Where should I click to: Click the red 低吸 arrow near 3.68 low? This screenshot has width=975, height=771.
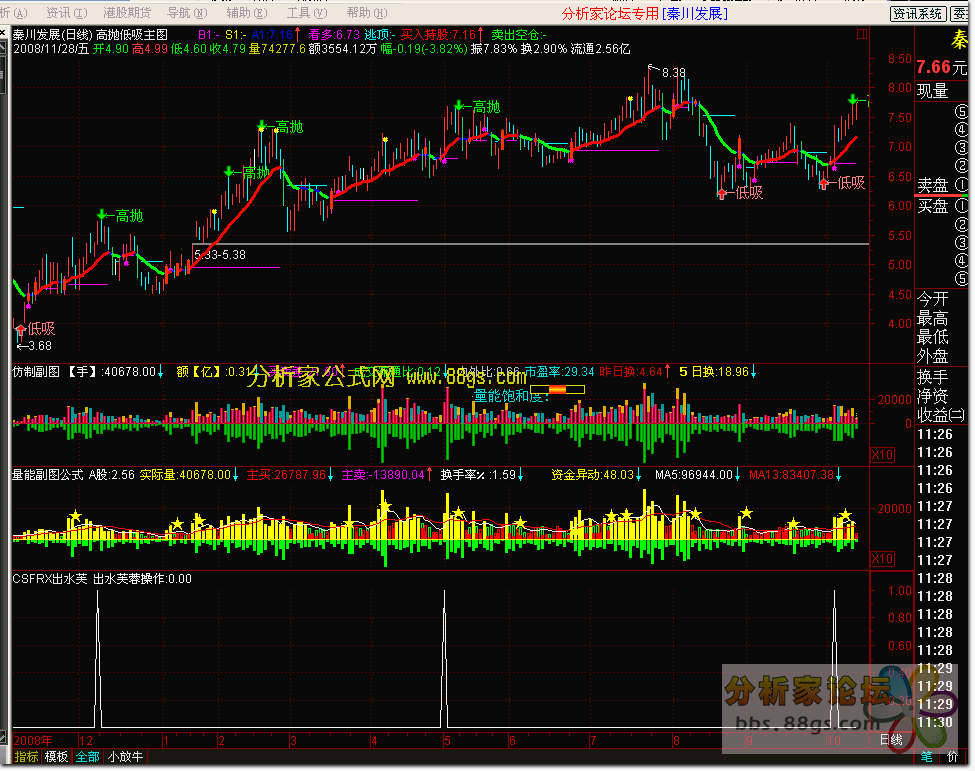[20, 330]
